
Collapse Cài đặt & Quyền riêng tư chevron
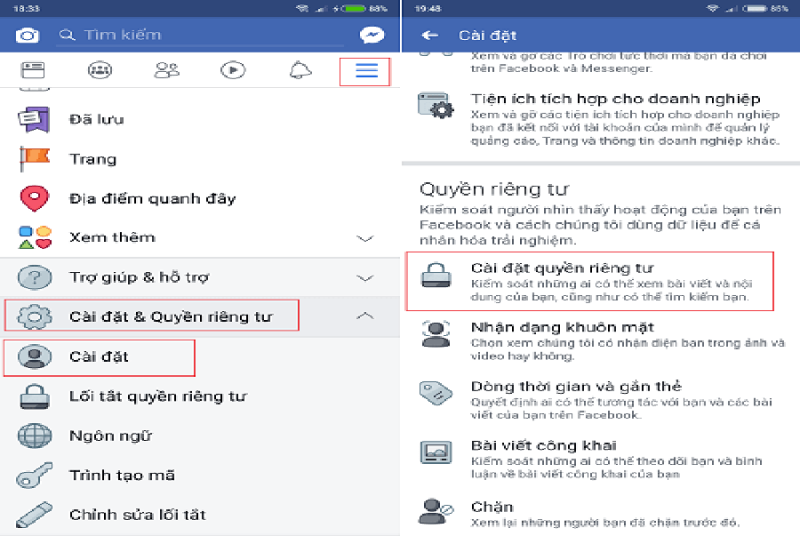pos(365,316)
